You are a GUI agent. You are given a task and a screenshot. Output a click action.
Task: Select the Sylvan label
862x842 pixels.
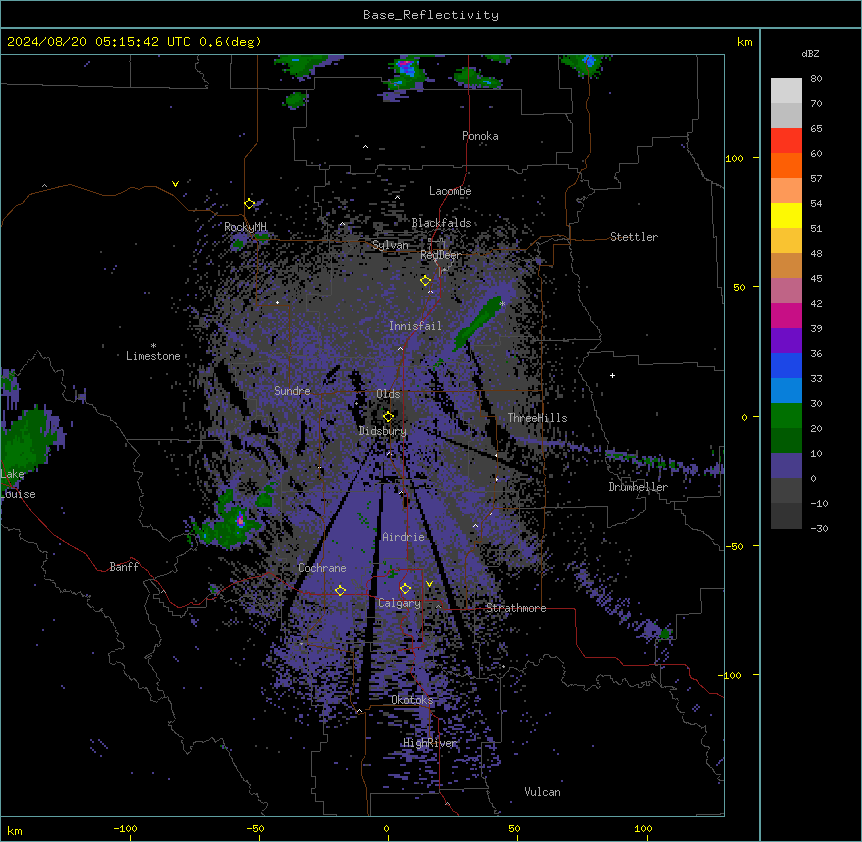point(390,245)
